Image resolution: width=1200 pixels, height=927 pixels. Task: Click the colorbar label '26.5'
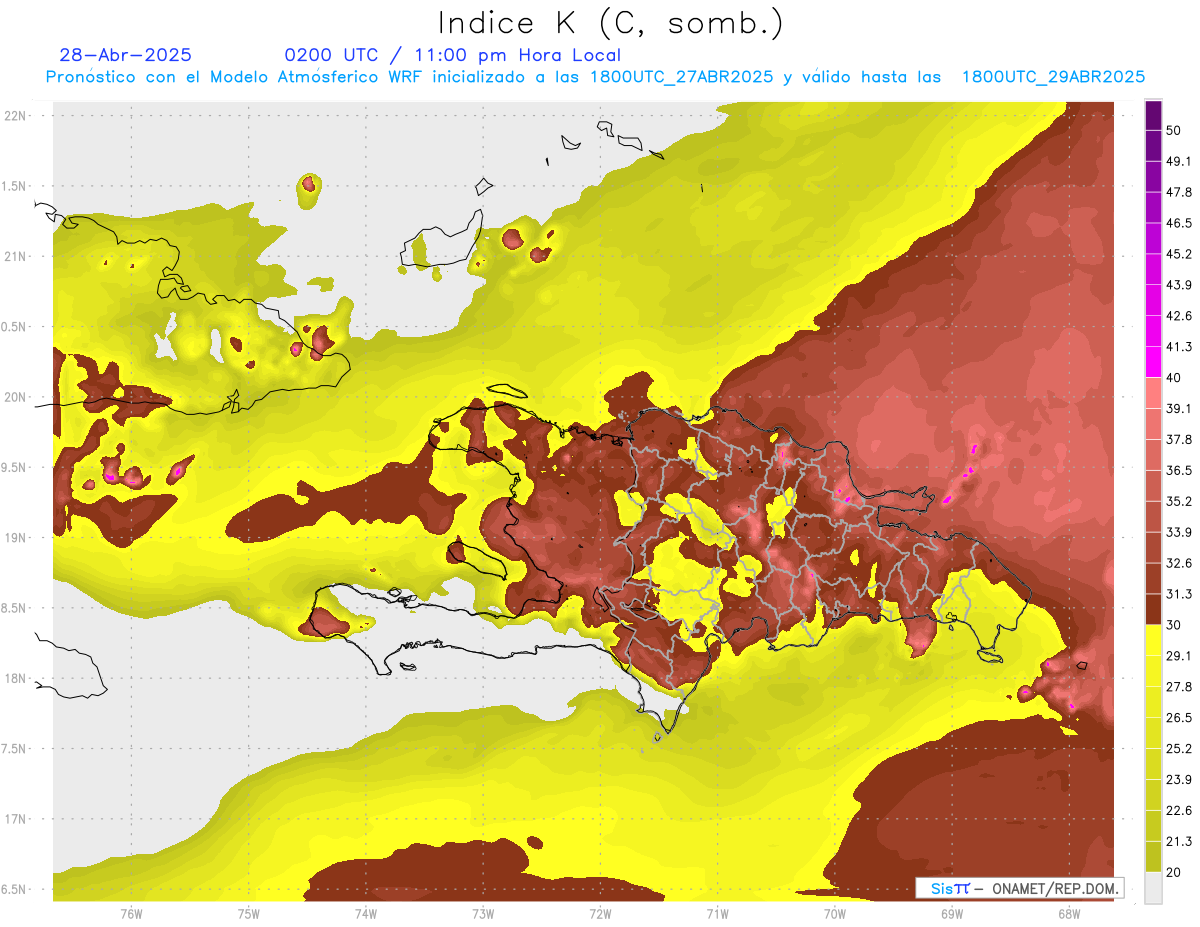coord(1178,718)
